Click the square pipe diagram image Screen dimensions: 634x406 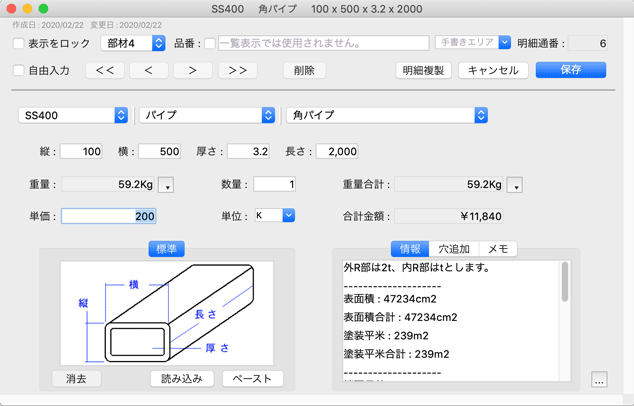(x=167, y=315)
